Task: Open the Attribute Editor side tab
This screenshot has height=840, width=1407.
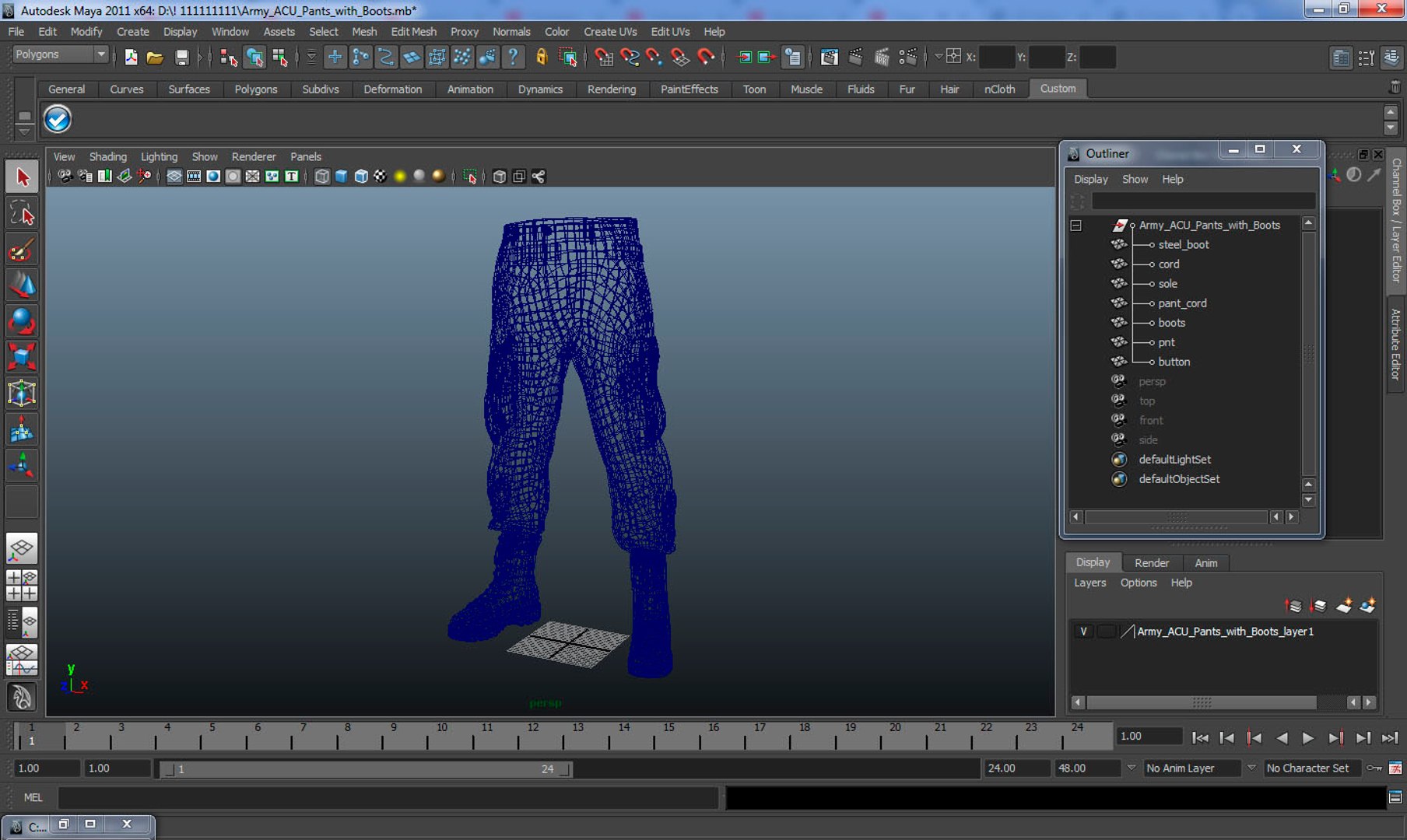Action: (1396, 343)
